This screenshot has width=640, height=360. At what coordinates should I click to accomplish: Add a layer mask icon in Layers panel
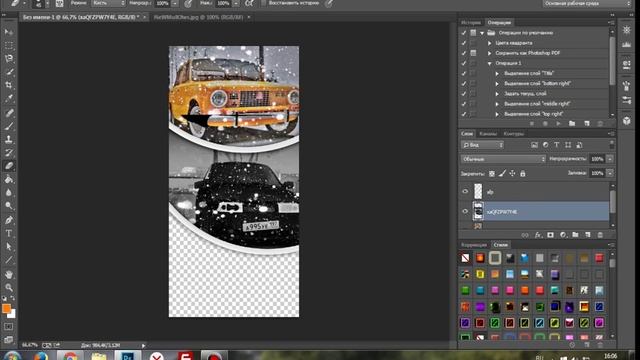point(550,235)
